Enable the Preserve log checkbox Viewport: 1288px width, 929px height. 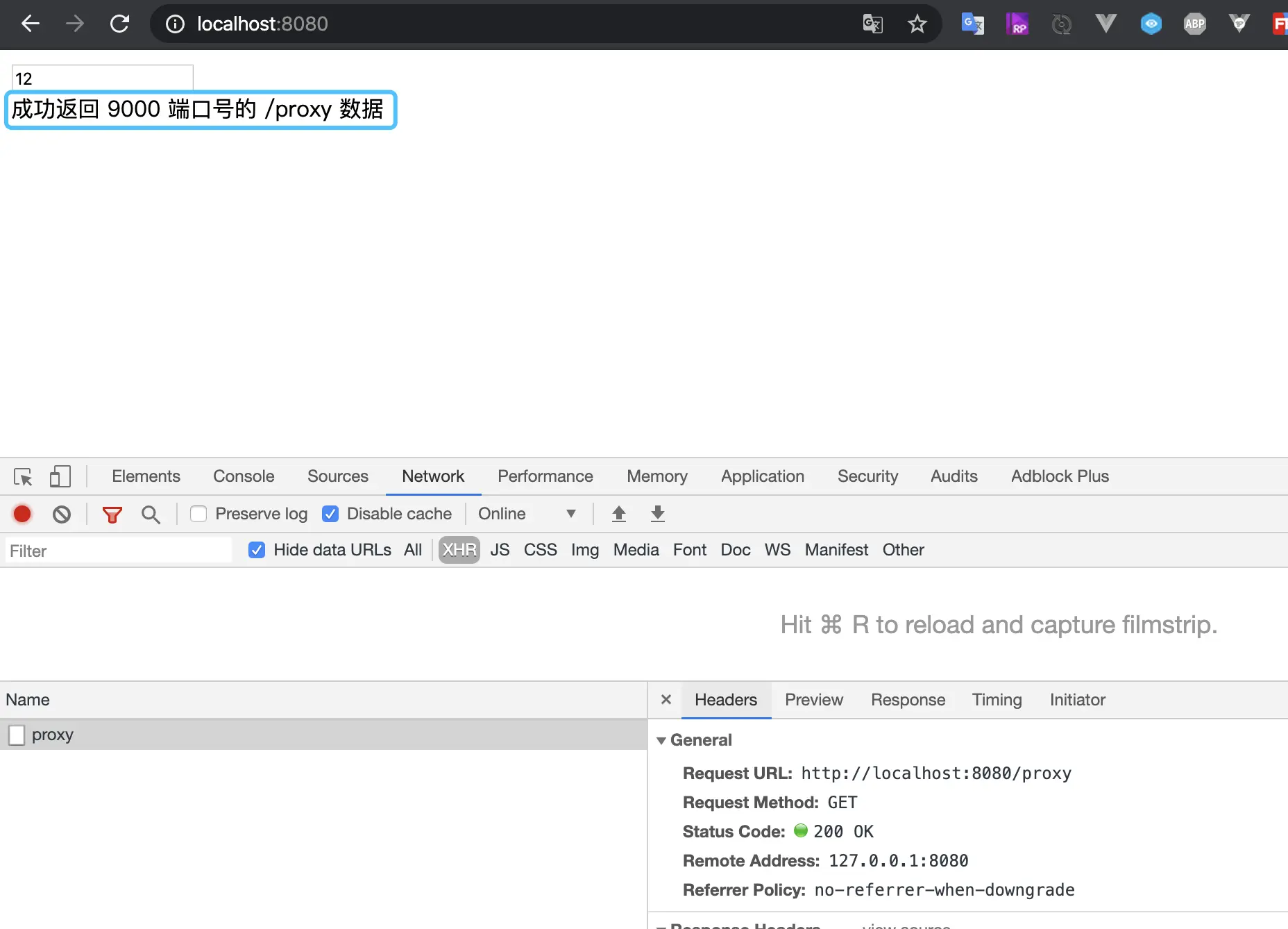(x=198, y=514)
